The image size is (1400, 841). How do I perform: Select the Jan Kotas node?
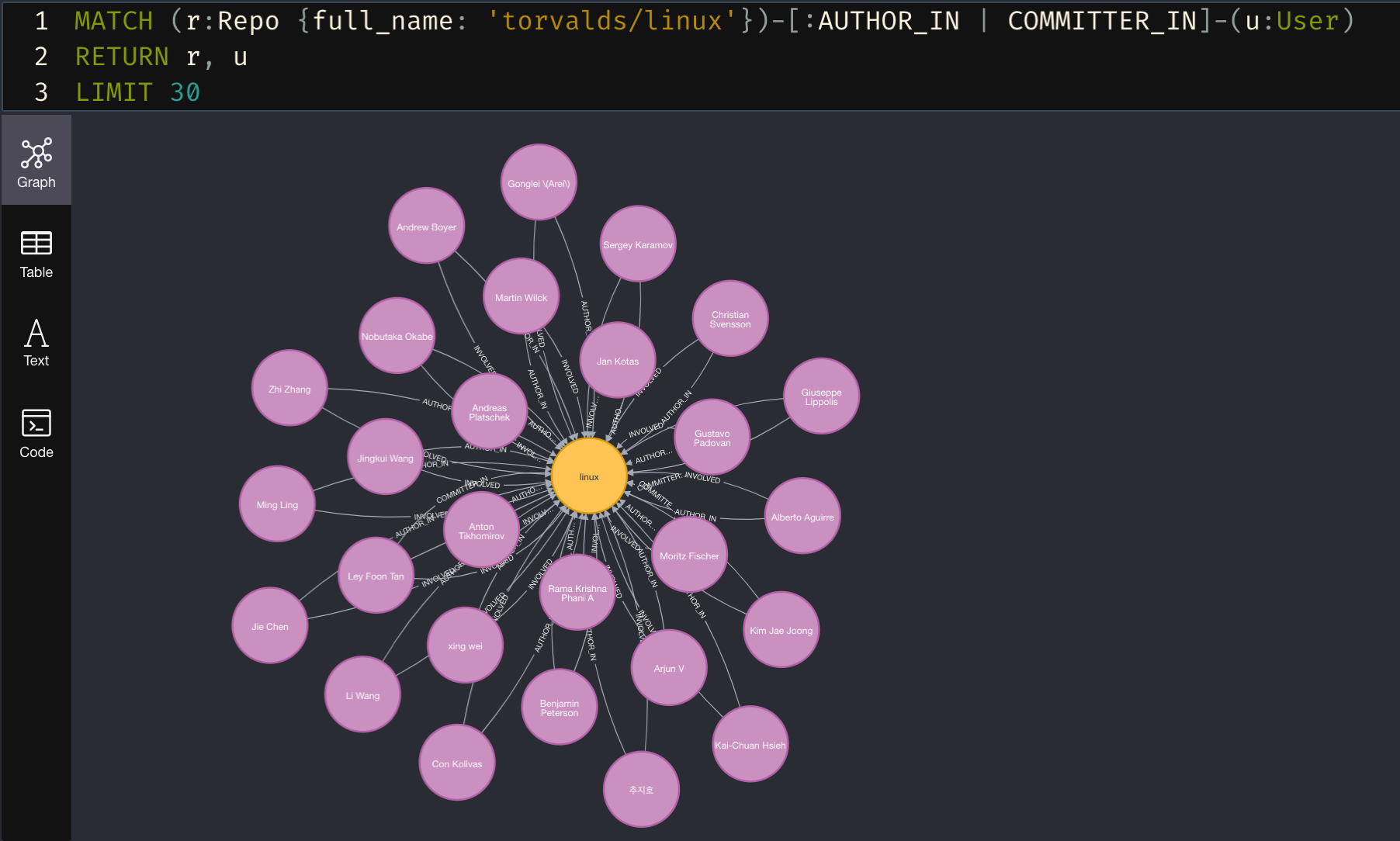(x=618, y=360)
